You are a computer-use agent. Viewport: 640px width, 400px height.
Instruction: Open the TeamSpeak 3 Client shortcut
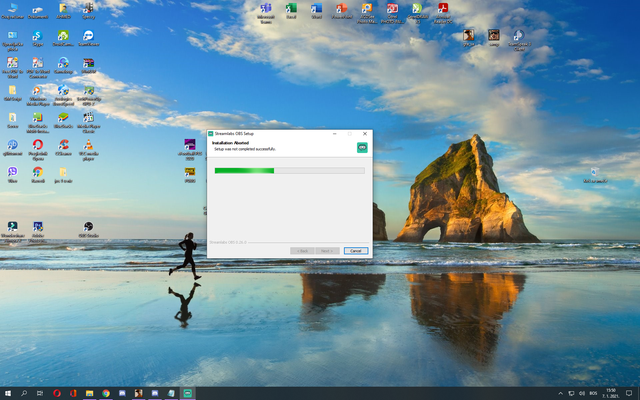(519, 40)
